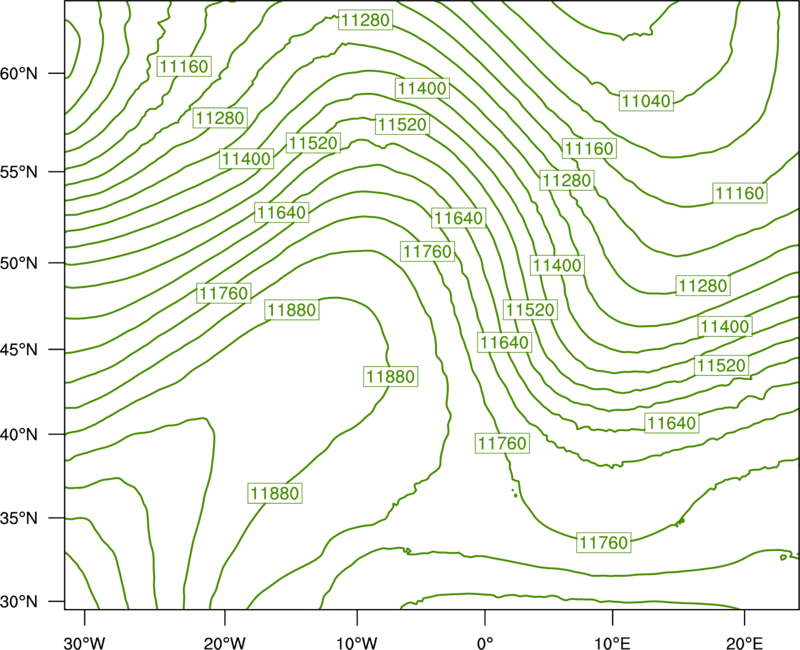Select the 60°N latitude axis label
Viewport: 800px width, 650px height.
pos(19,73)
